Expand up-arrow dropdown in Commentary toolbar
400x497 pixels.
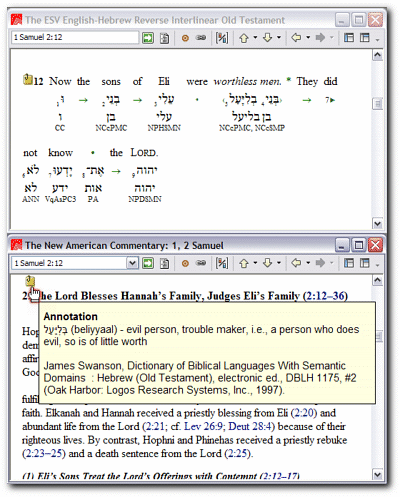click(255, 263)
